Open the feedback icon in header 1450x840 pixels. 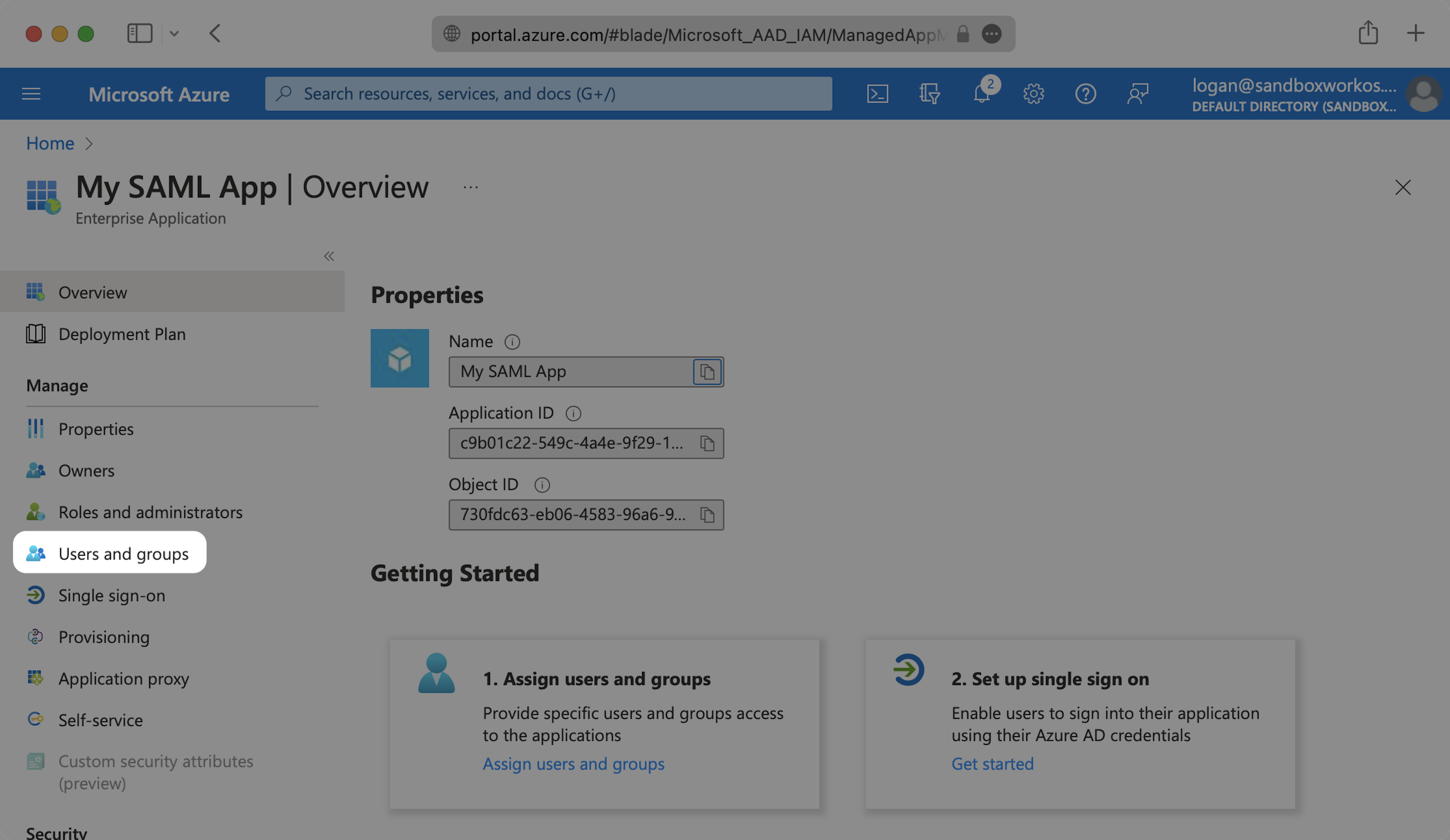[1138, 94]
